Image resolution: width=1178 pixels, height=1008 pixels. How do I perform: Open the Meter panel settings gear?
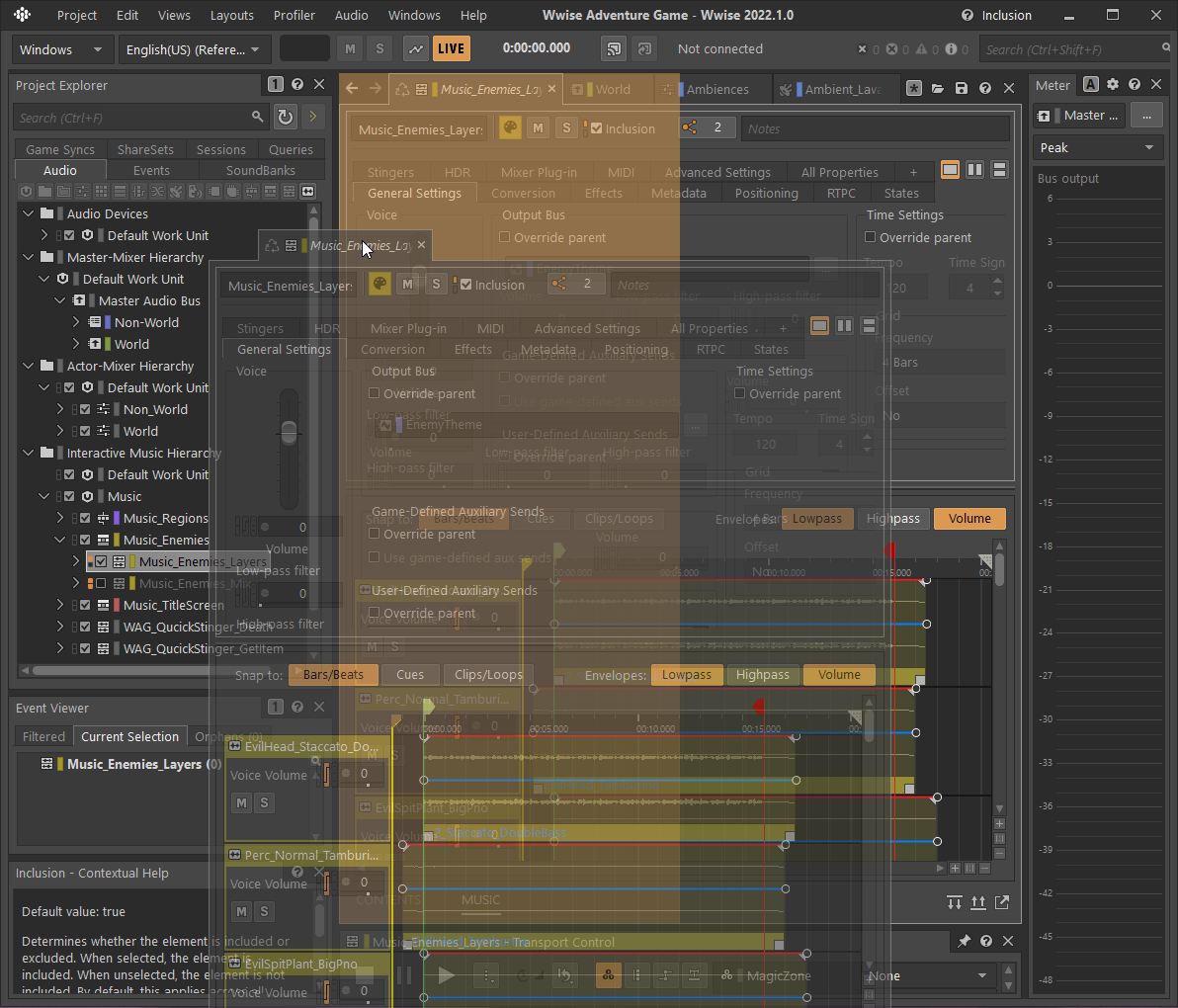point(1113,85)
